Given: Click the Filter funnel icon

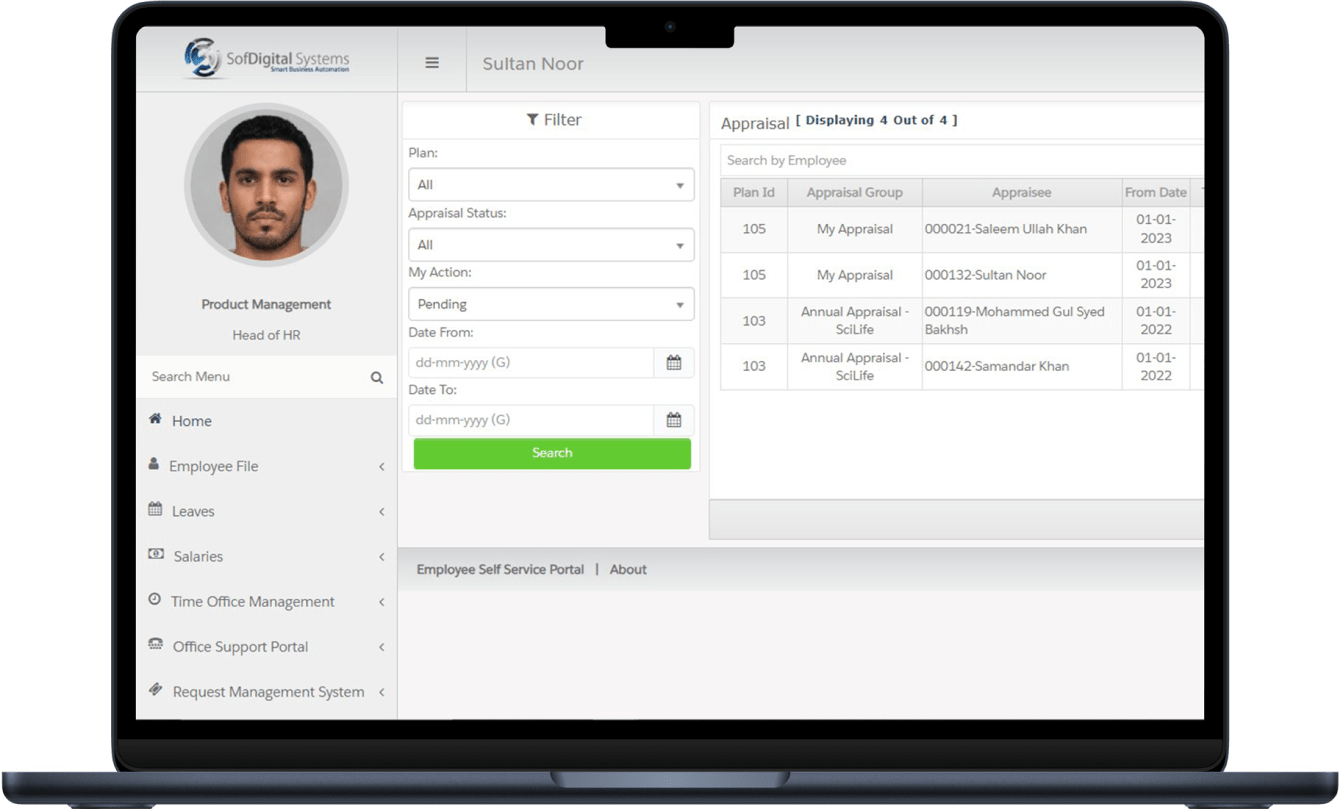Looking at the screenshot, I should [531, 119].
